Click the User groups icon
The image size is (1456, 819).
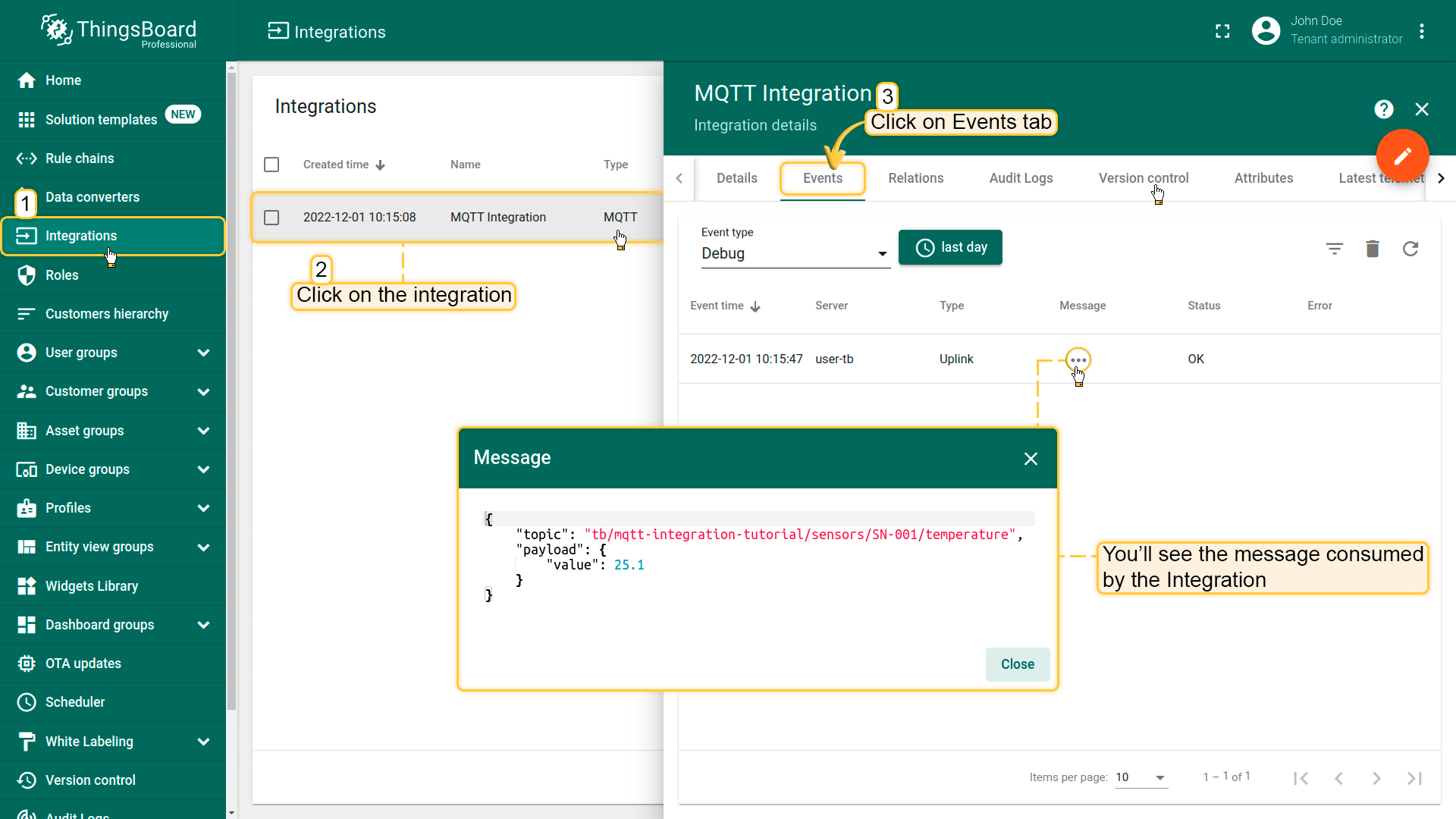[27, 353]
